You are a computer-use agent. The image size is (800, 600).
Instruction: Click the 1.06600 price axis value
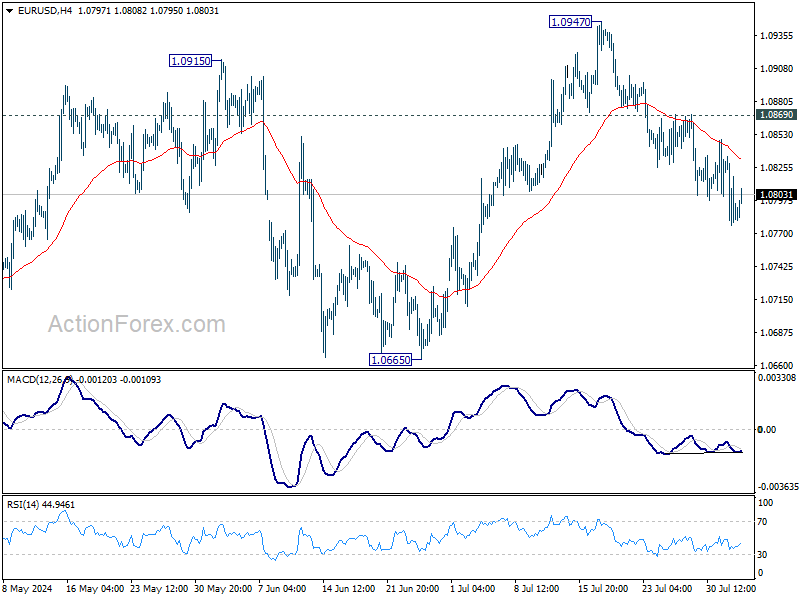777,365
